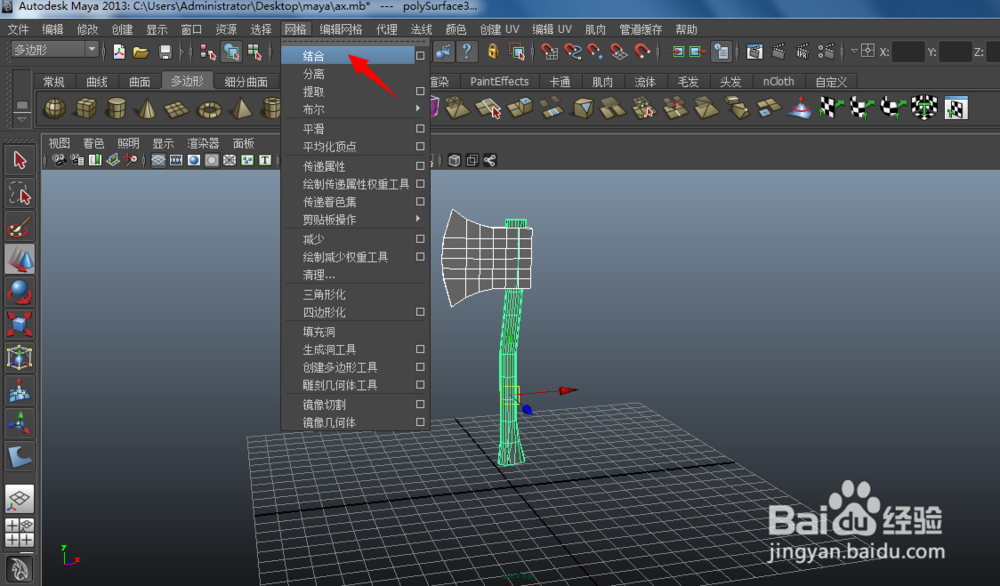This screenshot has height=586, width=1000.
Task: Toggle Textured display T icon
Action: pyautogui.click(x=265, y=160)
